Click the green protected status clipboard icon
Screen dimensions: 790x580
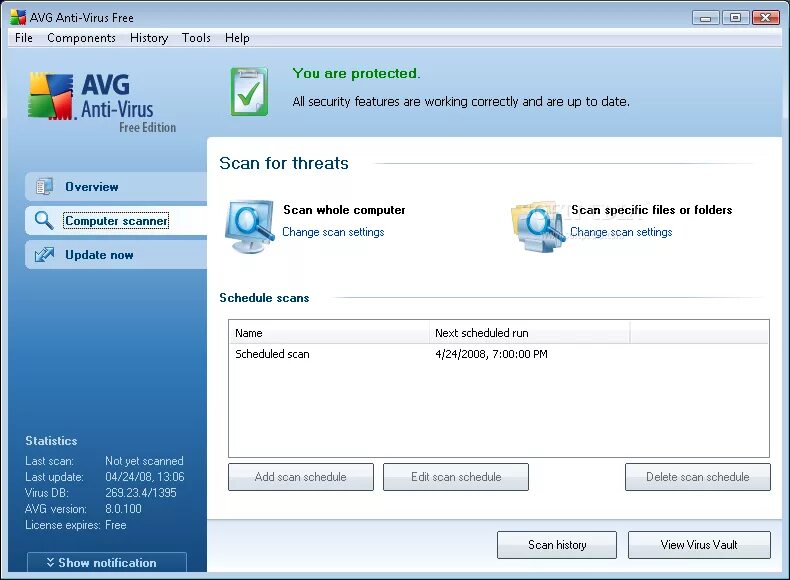pyautogui.click(x=249, y=91)
